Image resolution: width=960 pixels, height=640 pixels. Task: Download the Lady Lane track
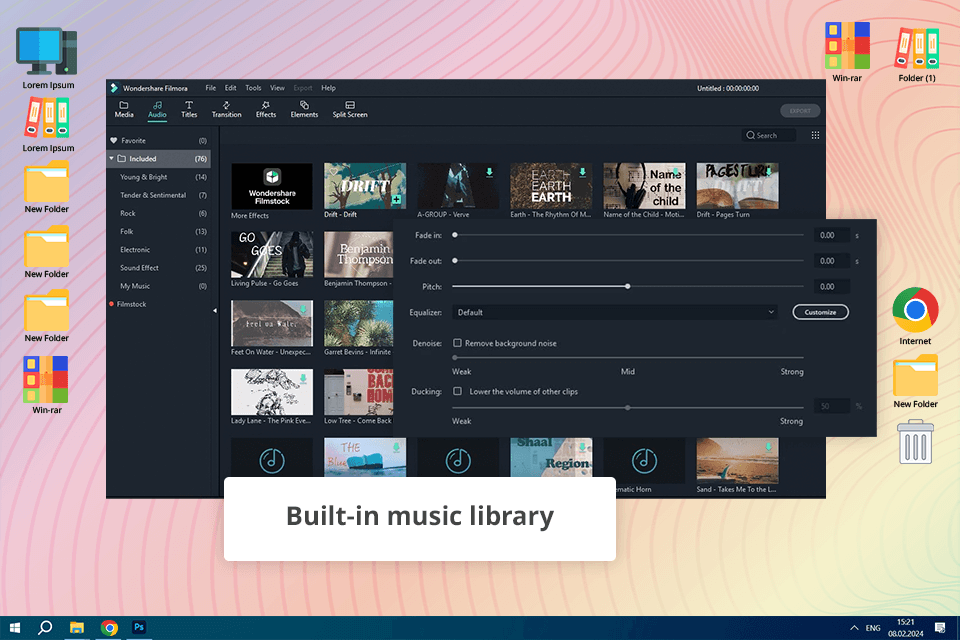[303, 378]
